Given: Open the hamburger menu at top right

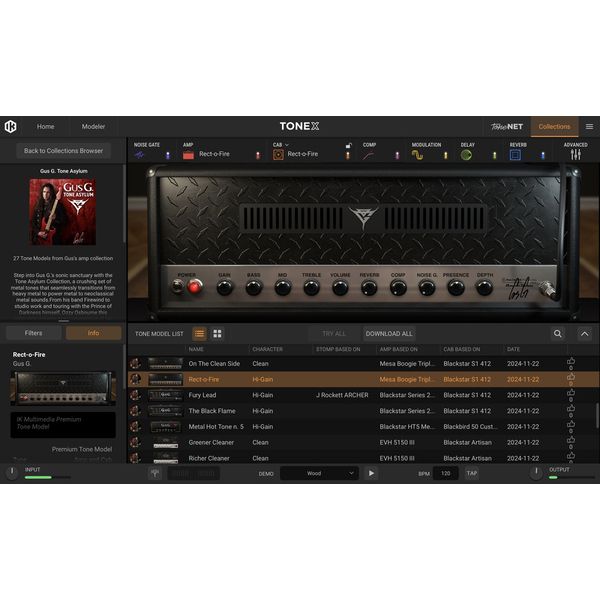Looking at the screenshot, I should click(589, 126).
